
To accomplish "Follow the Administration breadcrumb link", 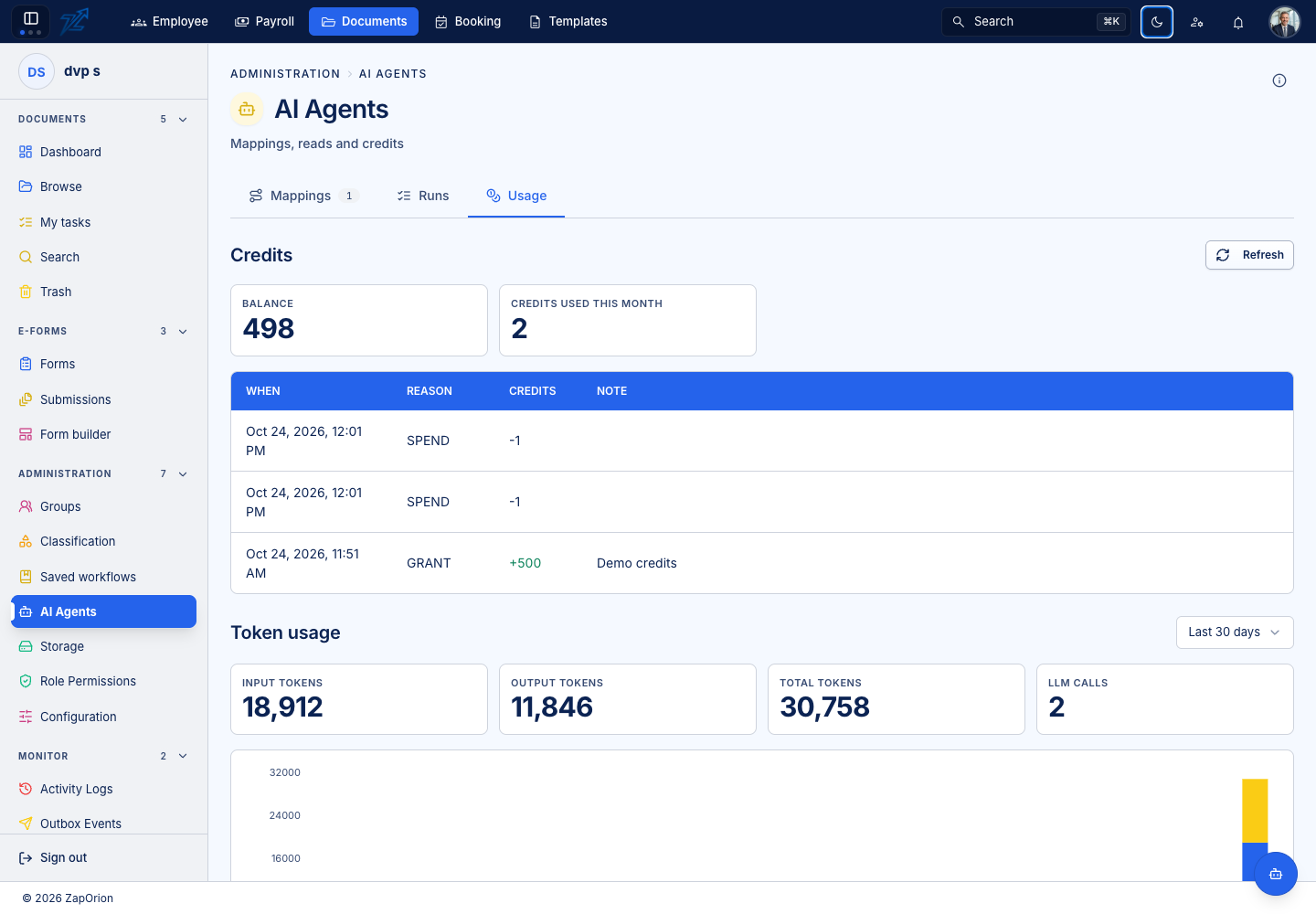I will (x=285, y=74).
